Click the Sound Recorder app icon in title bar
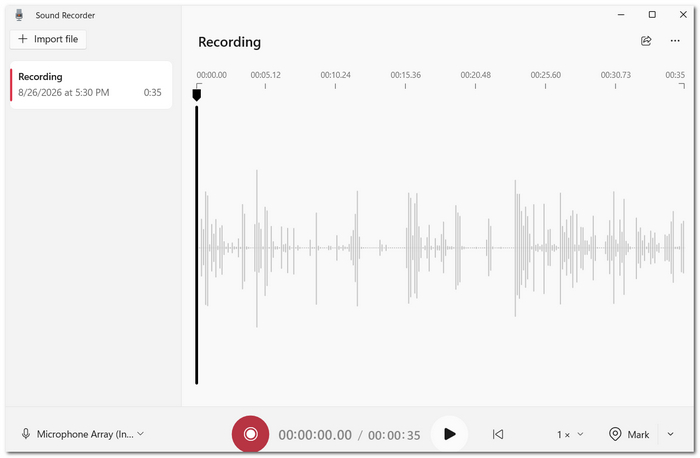 (19, 15)
